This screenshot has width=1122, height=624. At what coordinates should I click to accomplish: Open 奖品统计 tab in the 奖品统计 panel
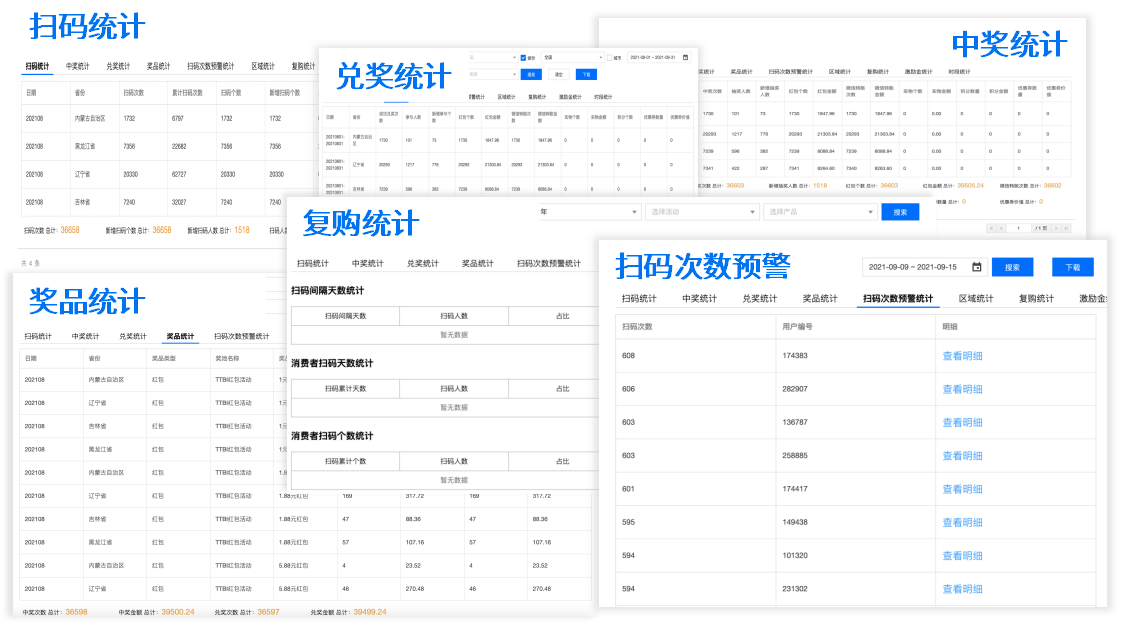(x=180, y=336)
